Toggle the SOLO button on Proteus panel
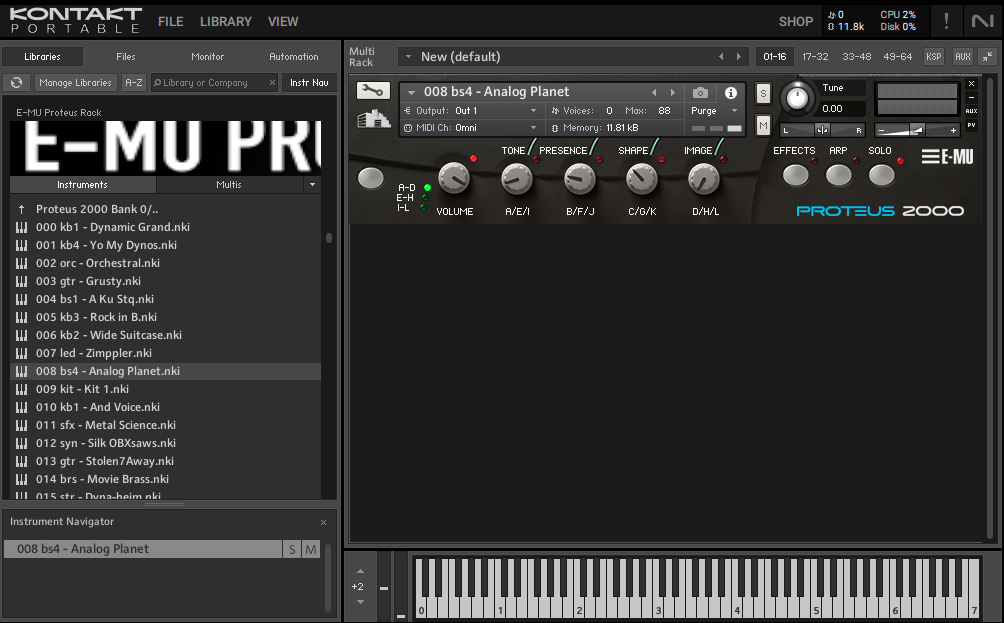Image resolution: width=1004 pixels, height=623 pixels. (x=881, y=175)
